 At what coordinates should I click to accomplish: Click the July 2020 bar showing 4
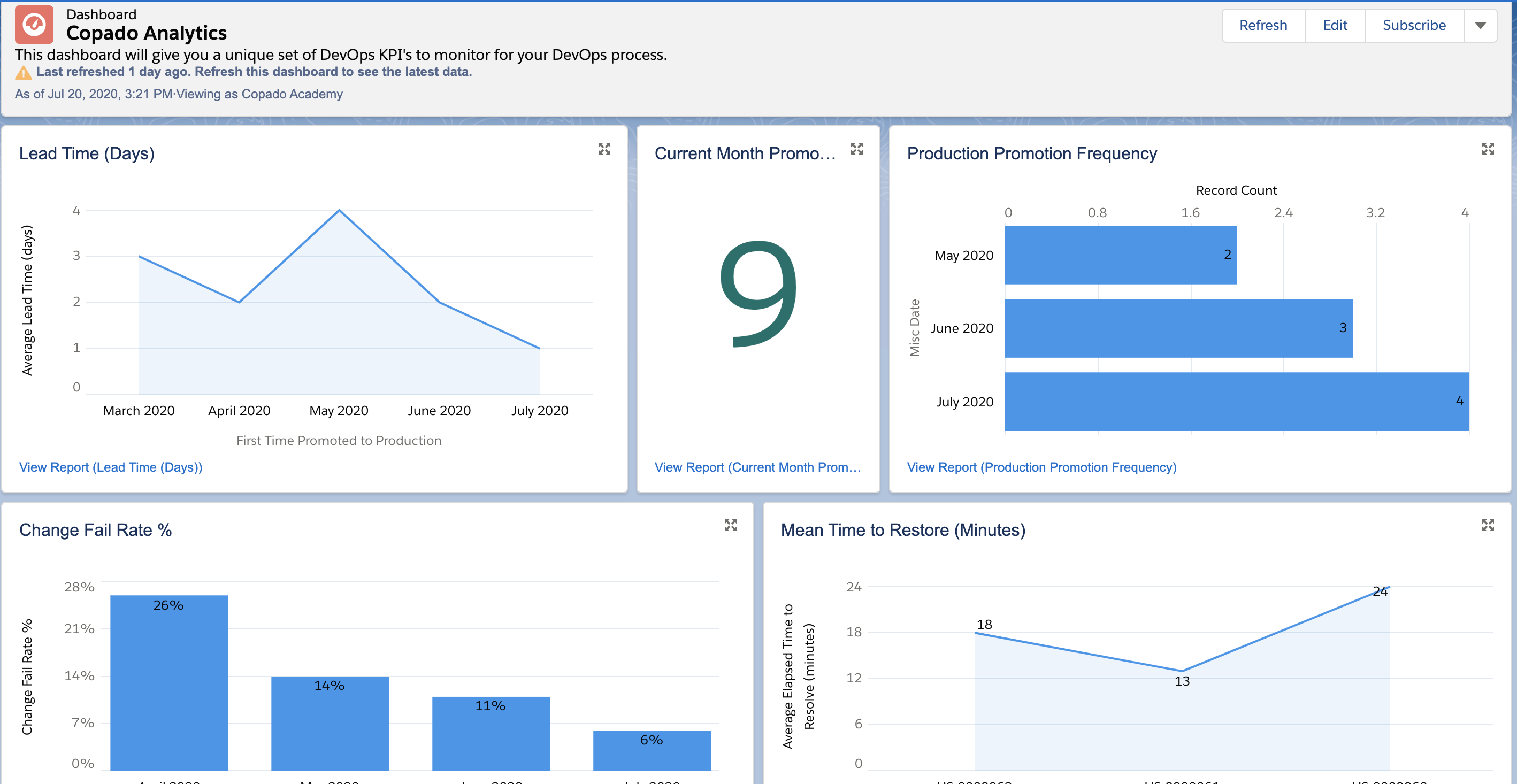[1237, 402]
